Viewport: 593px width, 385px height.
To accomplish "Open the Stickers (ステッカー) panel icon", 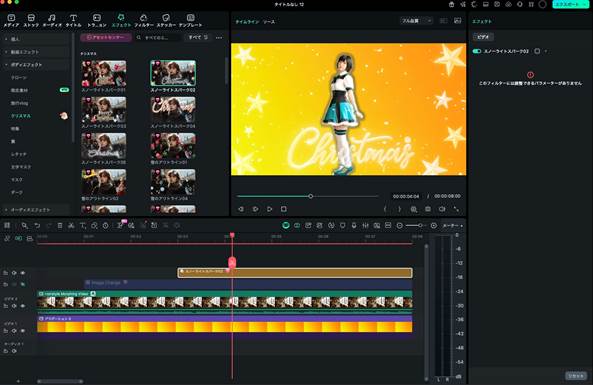I will pyautogui.click(x=166, y=20).
